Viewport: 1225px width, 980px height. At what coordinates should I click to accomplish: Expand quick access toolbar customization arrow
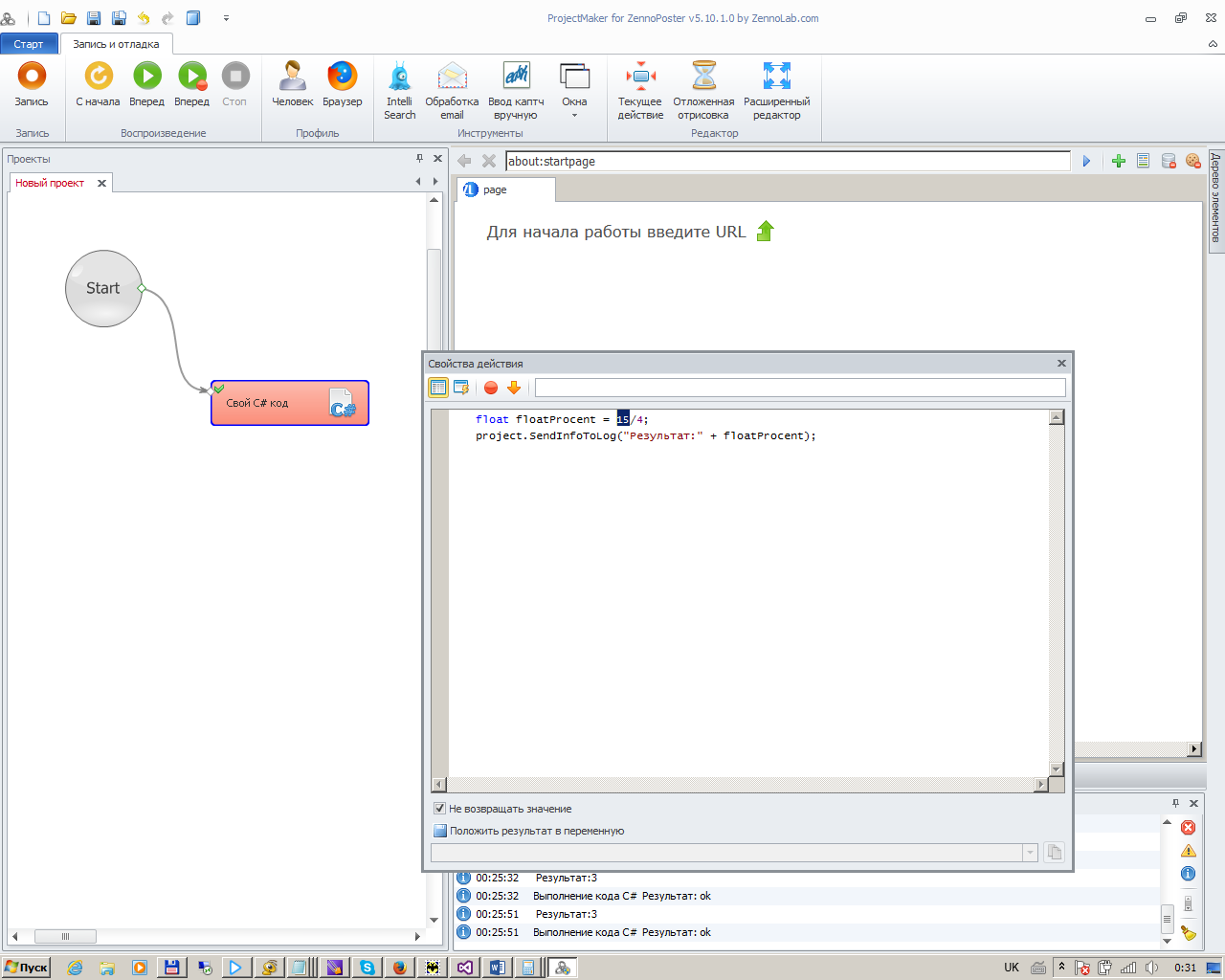click(226, 18)
